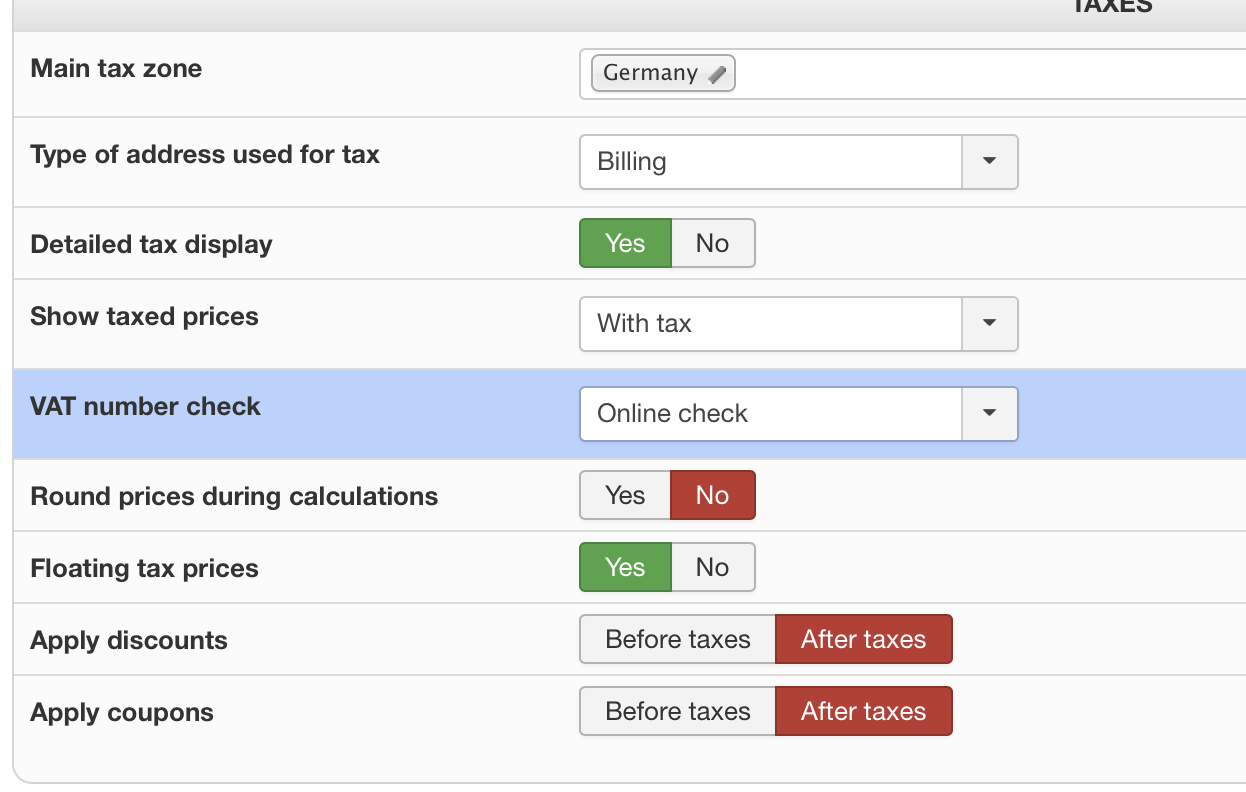Click the Show taxed prices label
1246x792 pixels.
point(144,317)
